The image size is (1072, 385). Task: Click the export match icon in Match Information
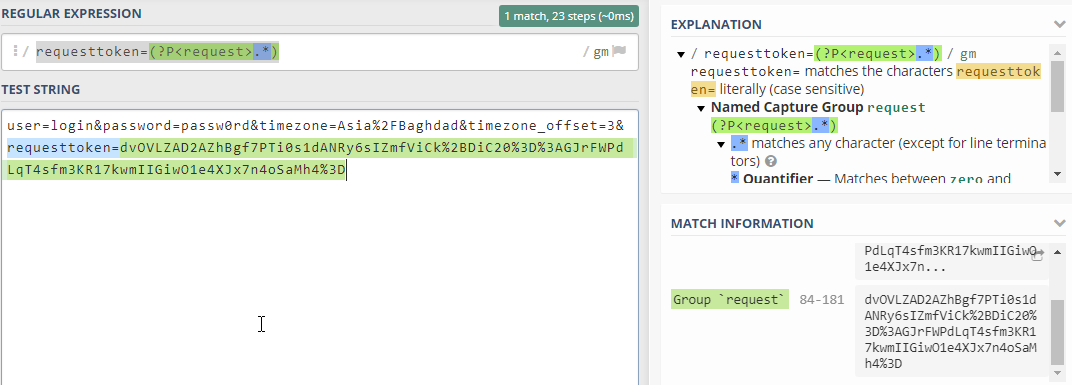(1037, 254)
